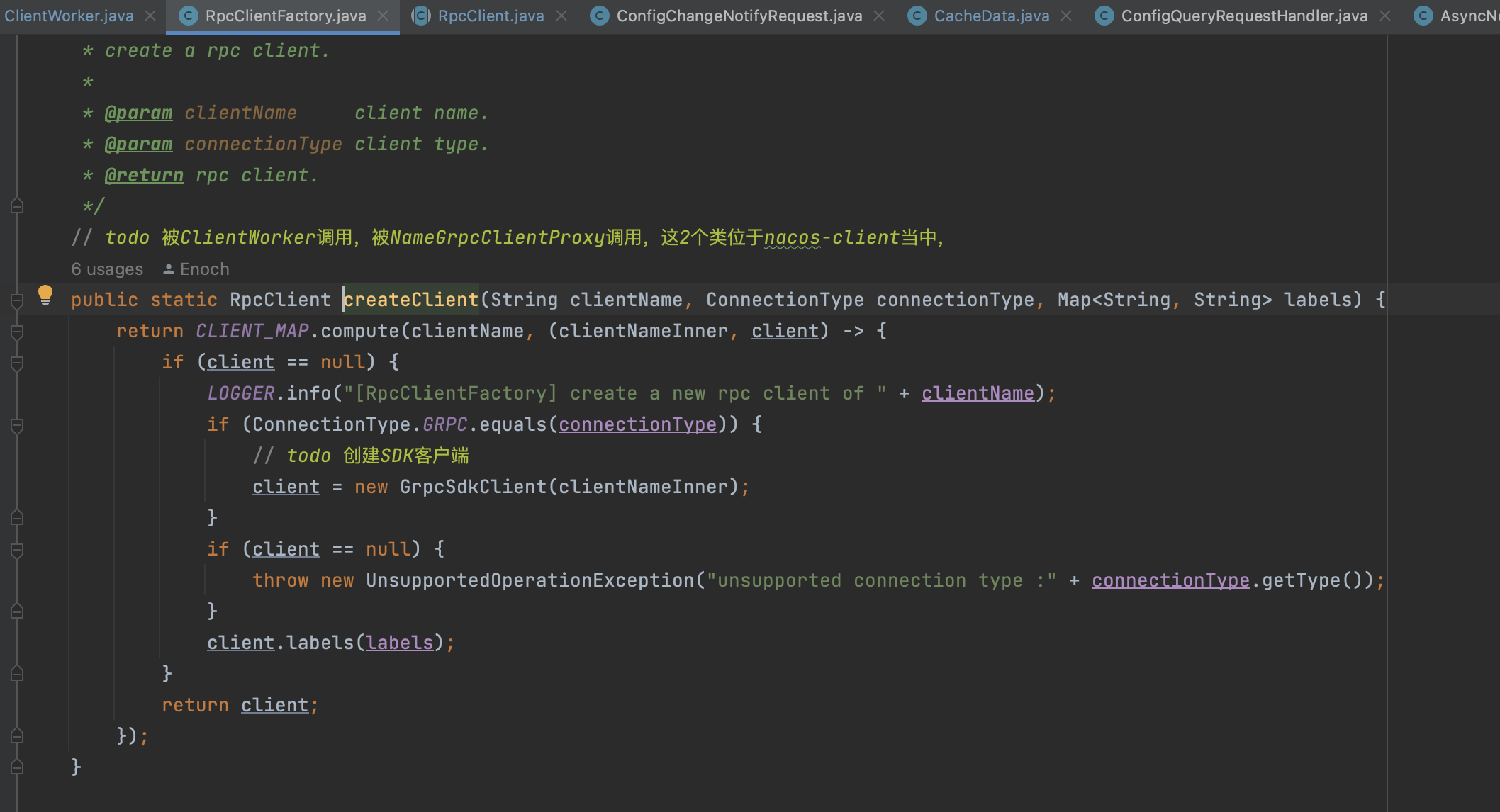Click the @return doc tag

tap(144, 176)
